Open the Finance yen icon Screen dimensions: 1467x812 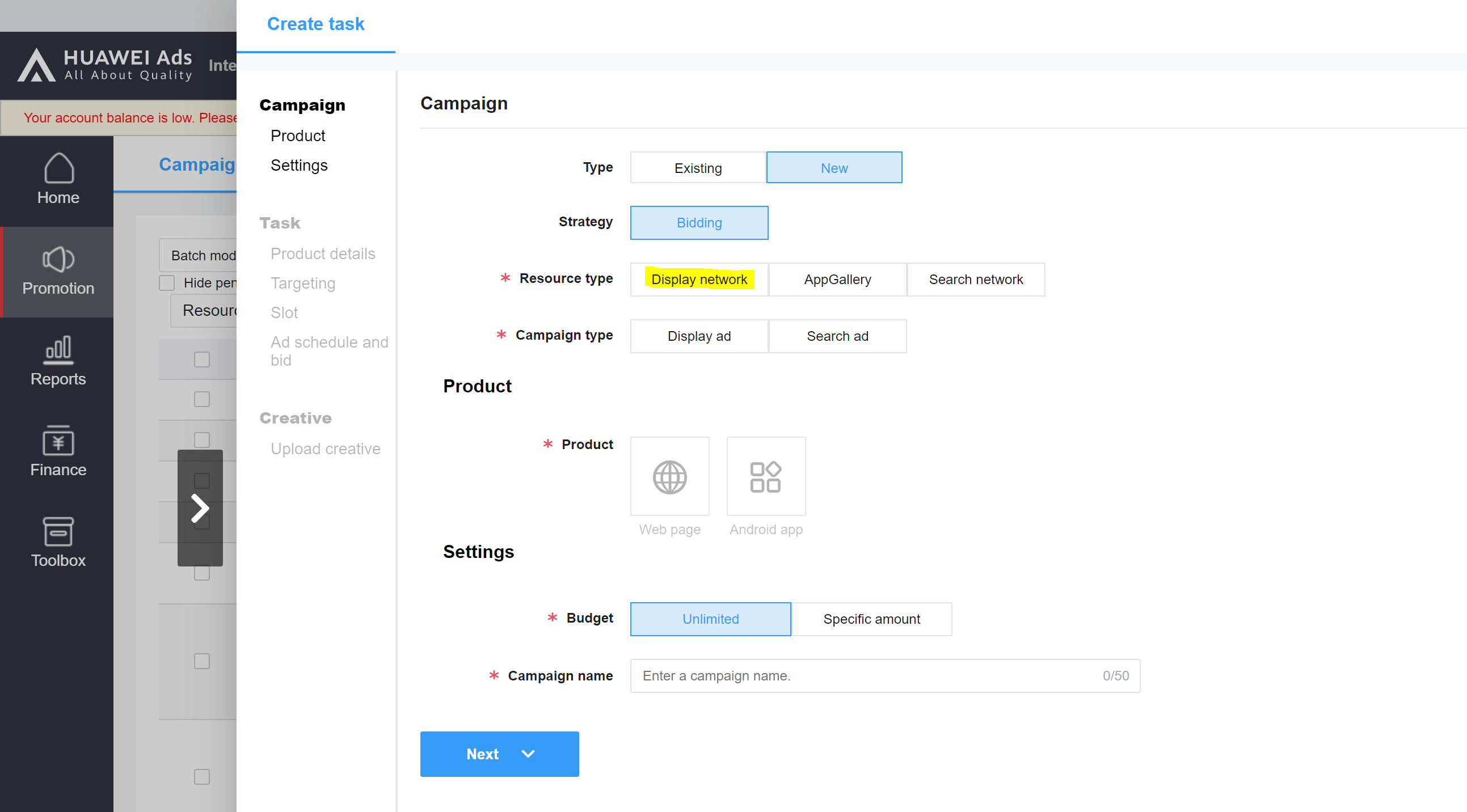pos(58,440)
